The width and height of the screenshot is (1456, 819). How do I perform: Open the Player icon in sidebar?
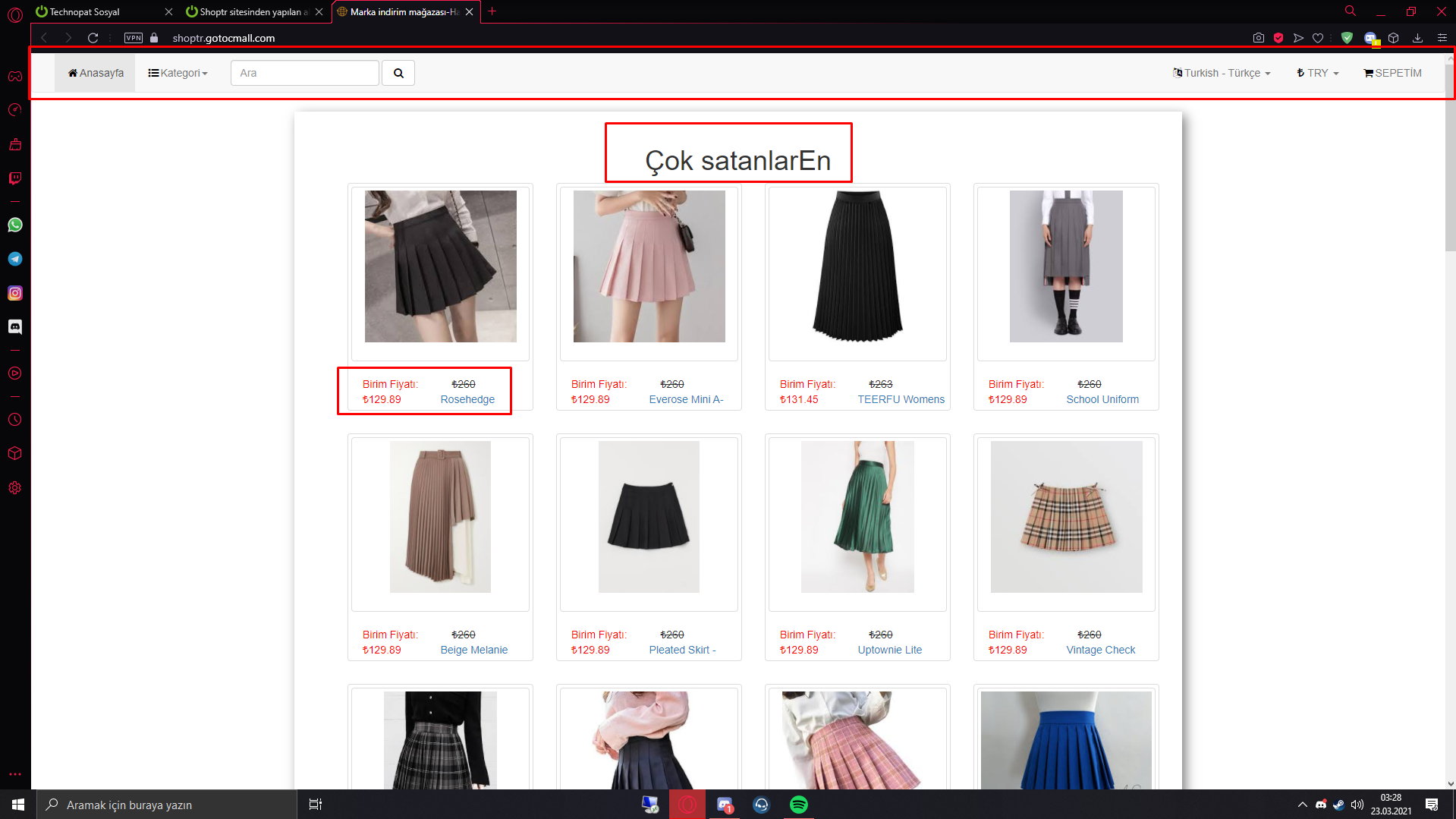15,373
